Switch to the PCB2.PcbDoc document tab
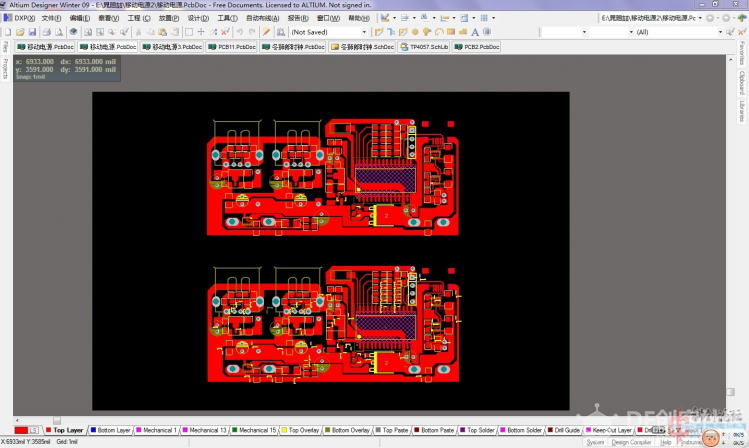This screenshot has width=749, height=448. [x=477, y=47]
